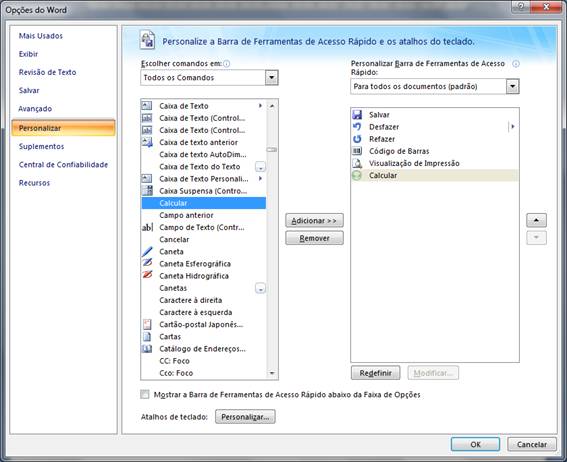Select Caixa de texto AutoDim... command
The image size is (567, 462).
coord(204,154)
